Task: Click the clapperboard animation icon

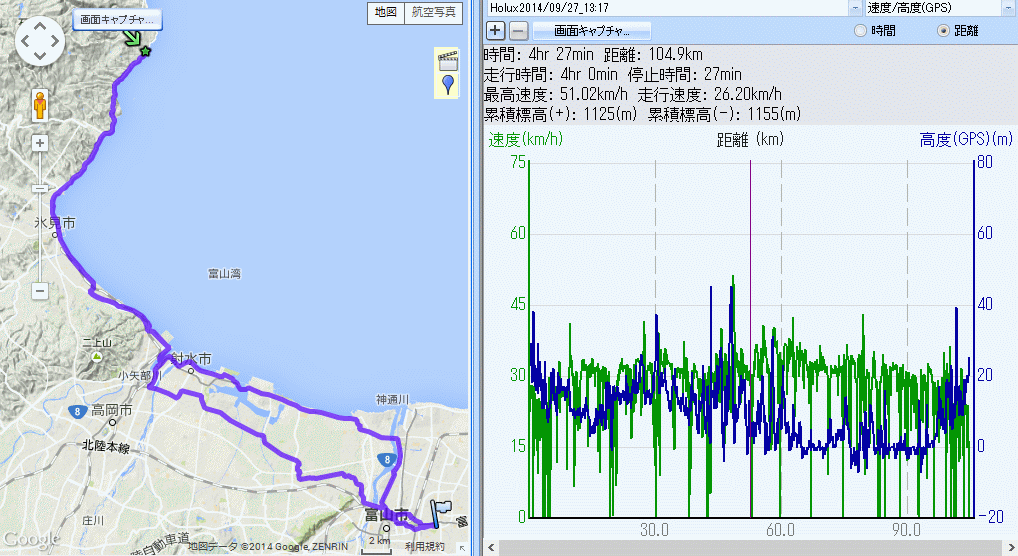Action: point(447,60)
